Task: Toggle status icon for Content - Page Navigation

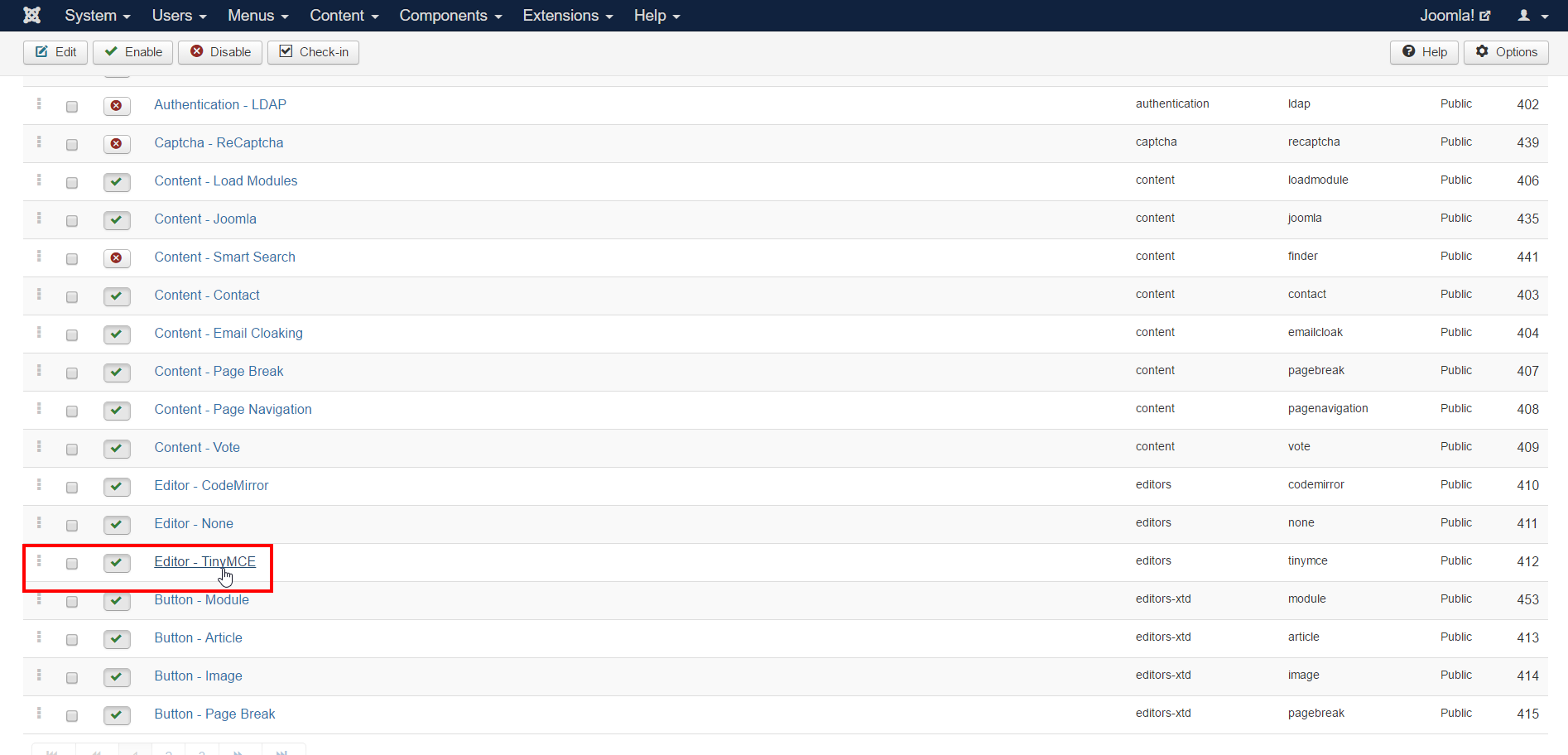Action: 117,410
